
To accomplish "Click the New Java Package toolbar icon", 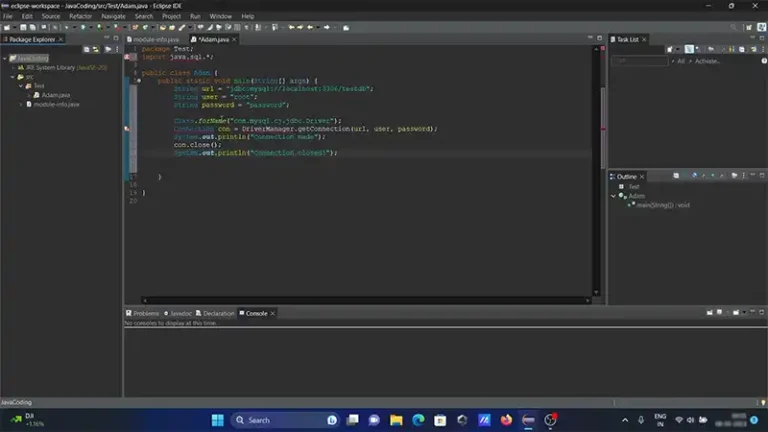I will point(135,27).
